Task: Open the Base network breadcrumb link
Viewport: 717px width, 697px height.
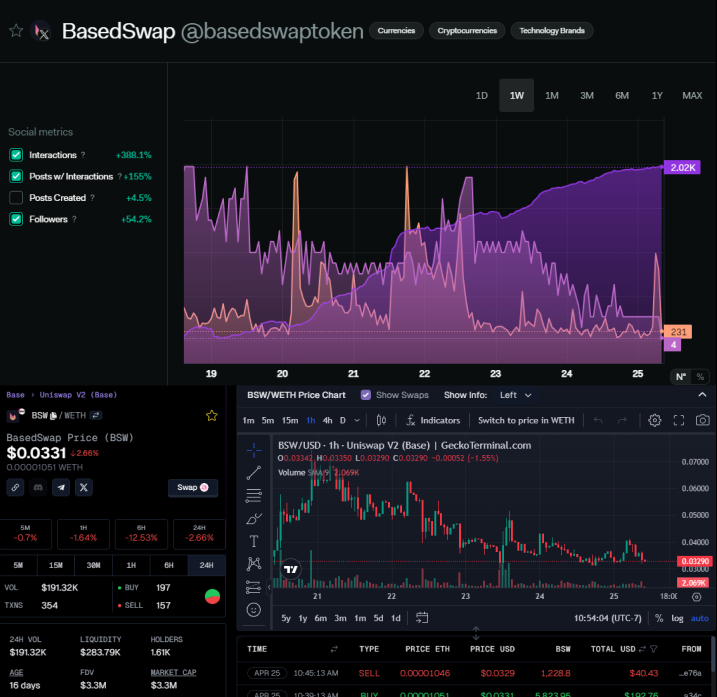Action: pyautogui.click(x=15, y=395)
